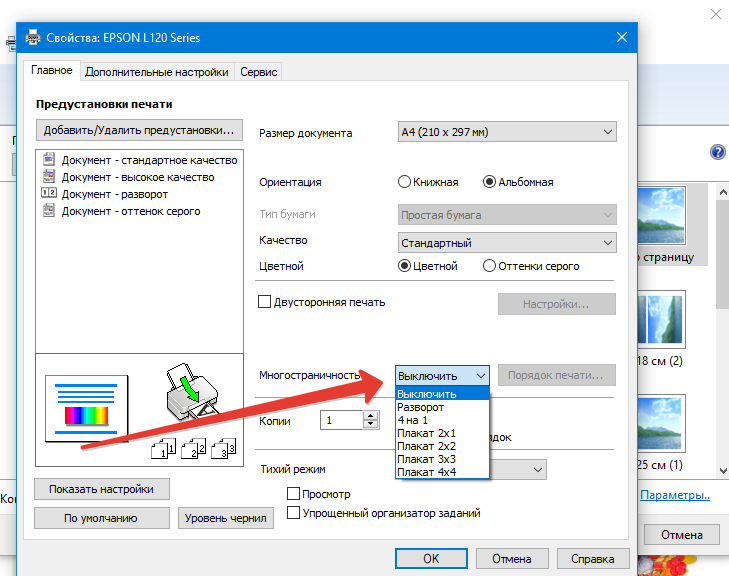Increase copies with the up arrow

pos(370,416)
